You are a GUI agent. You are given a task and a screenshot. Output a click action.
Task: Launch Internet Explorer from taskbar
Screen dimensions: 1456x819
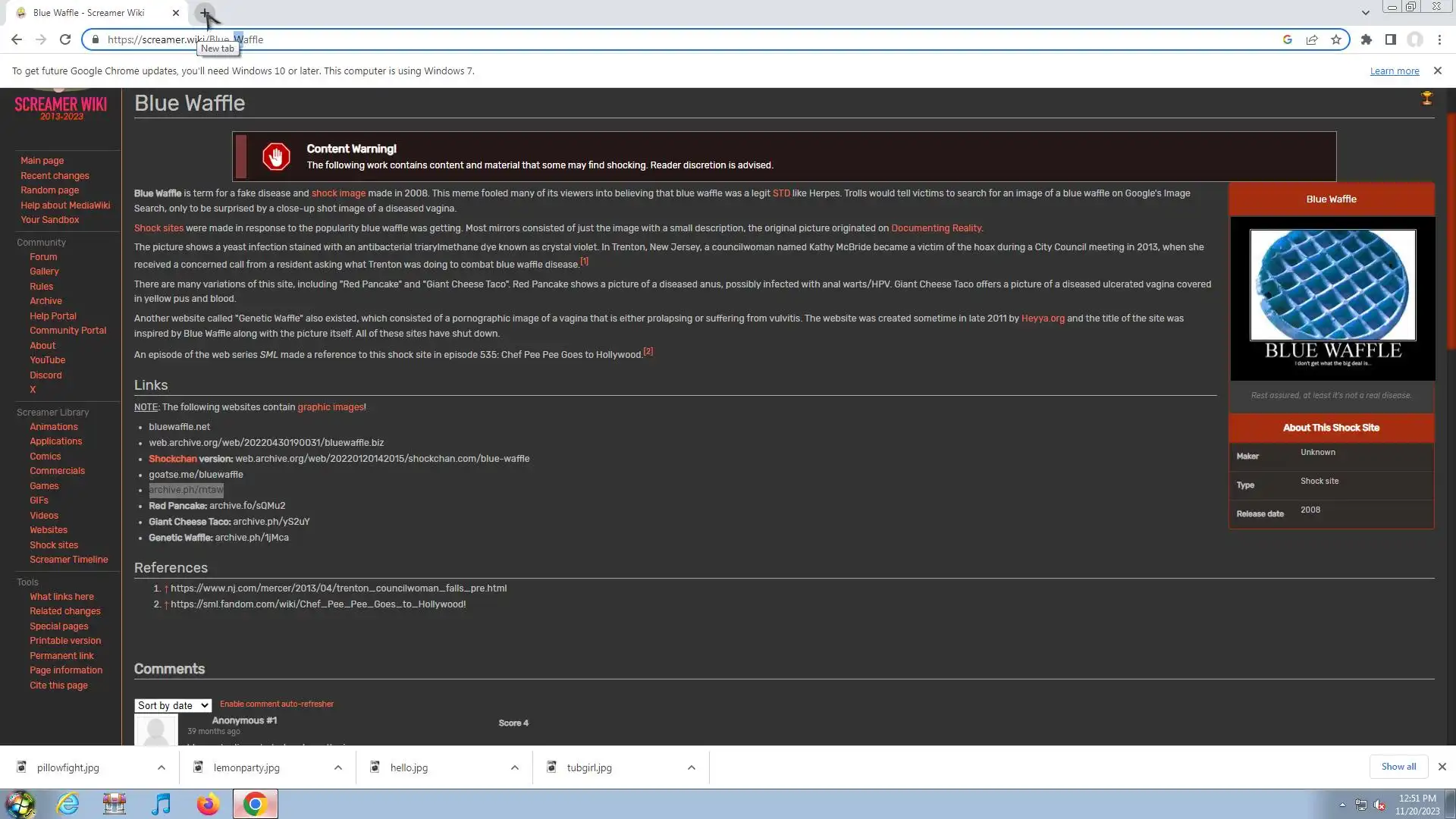point(68,804)
